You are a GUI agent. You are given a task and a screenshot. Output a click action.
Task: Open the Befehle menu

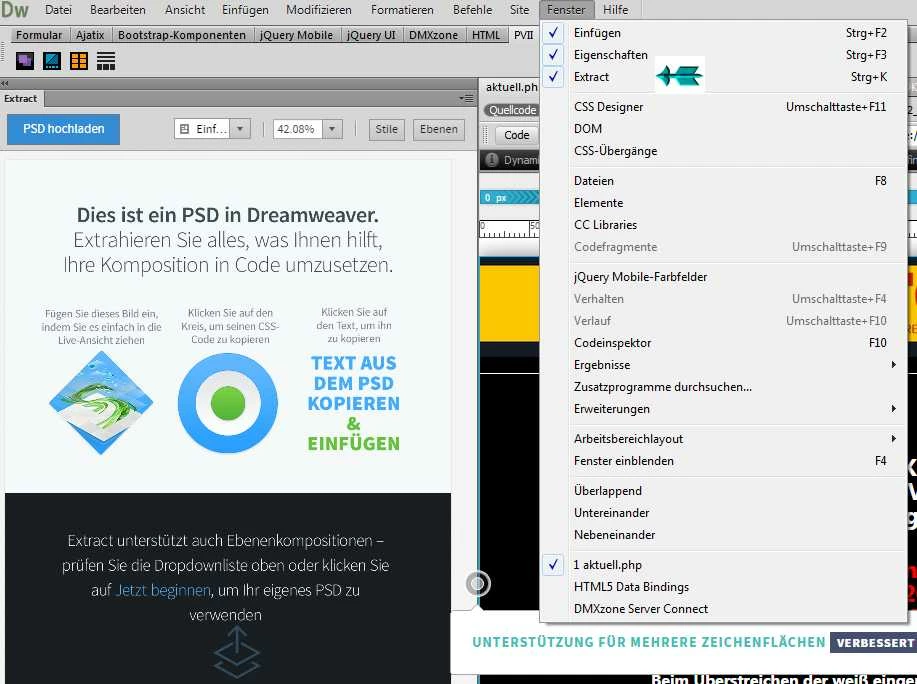473,10
